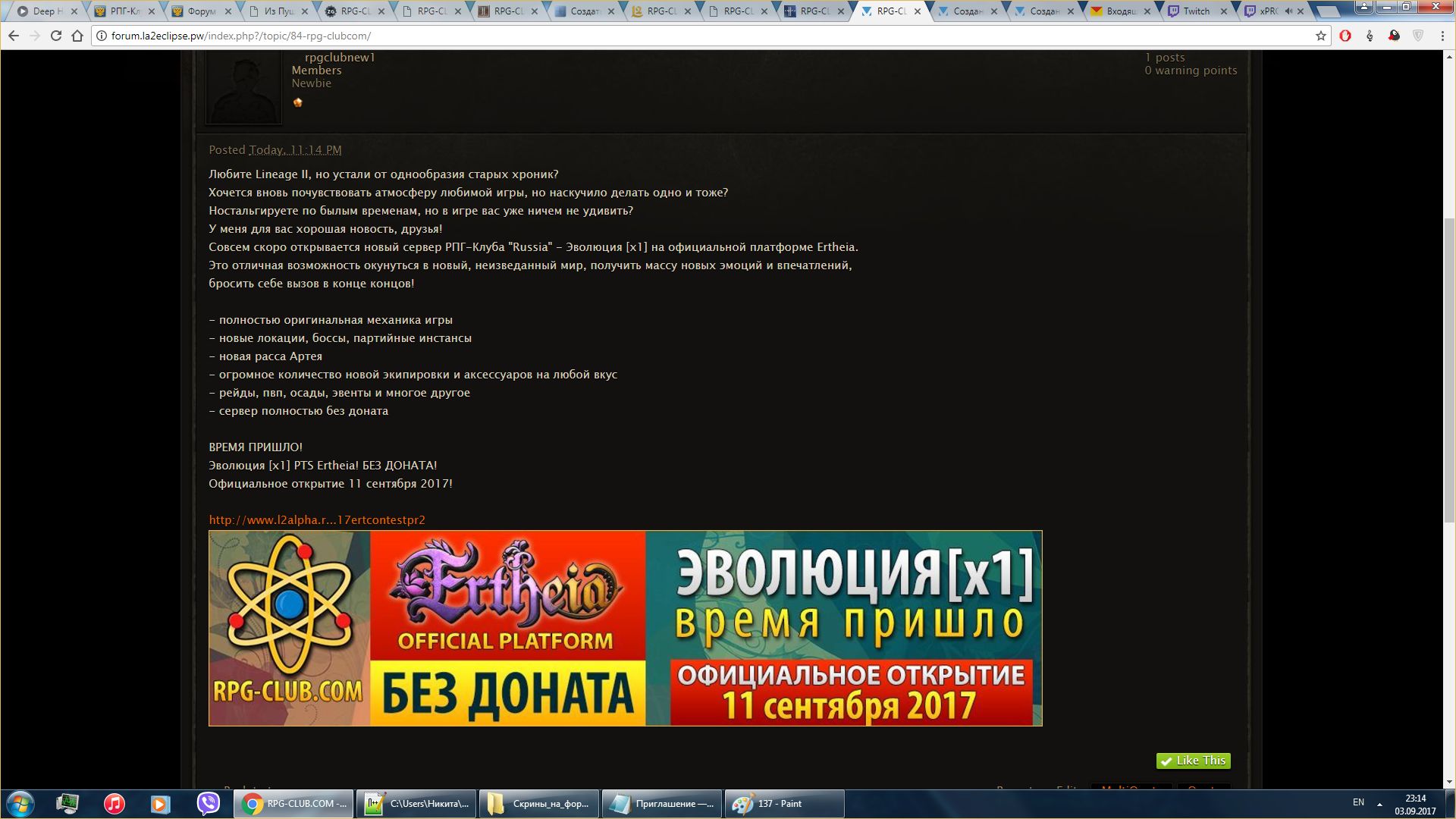Switch the EN input language indicator
Viewport: 1456px width, 819px height.
pyautogui.click(x=1358, y=802)
